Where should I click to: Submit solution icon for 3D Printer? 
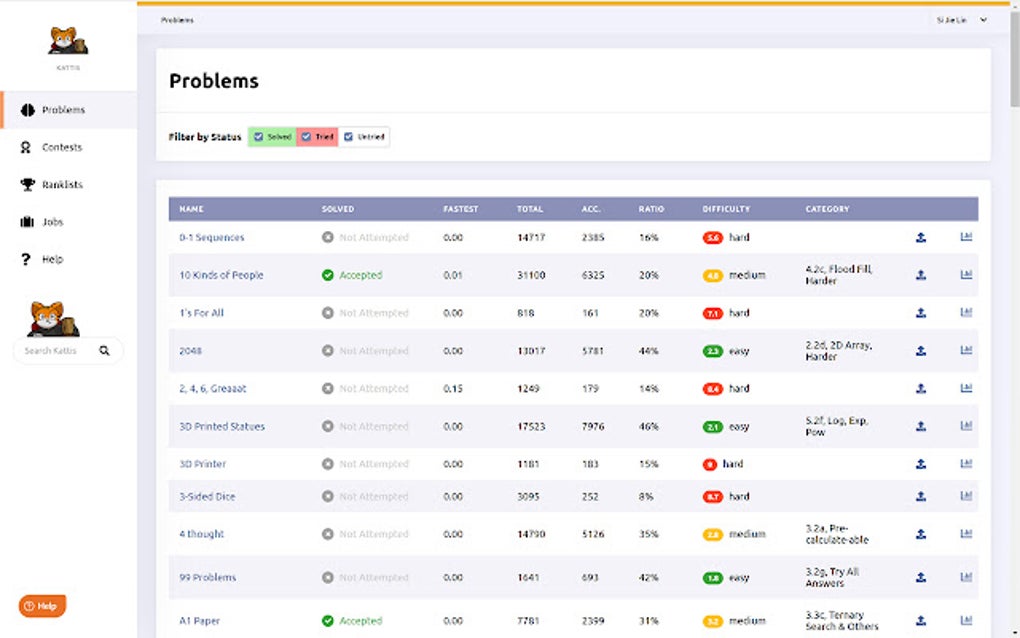click(920, 464)
